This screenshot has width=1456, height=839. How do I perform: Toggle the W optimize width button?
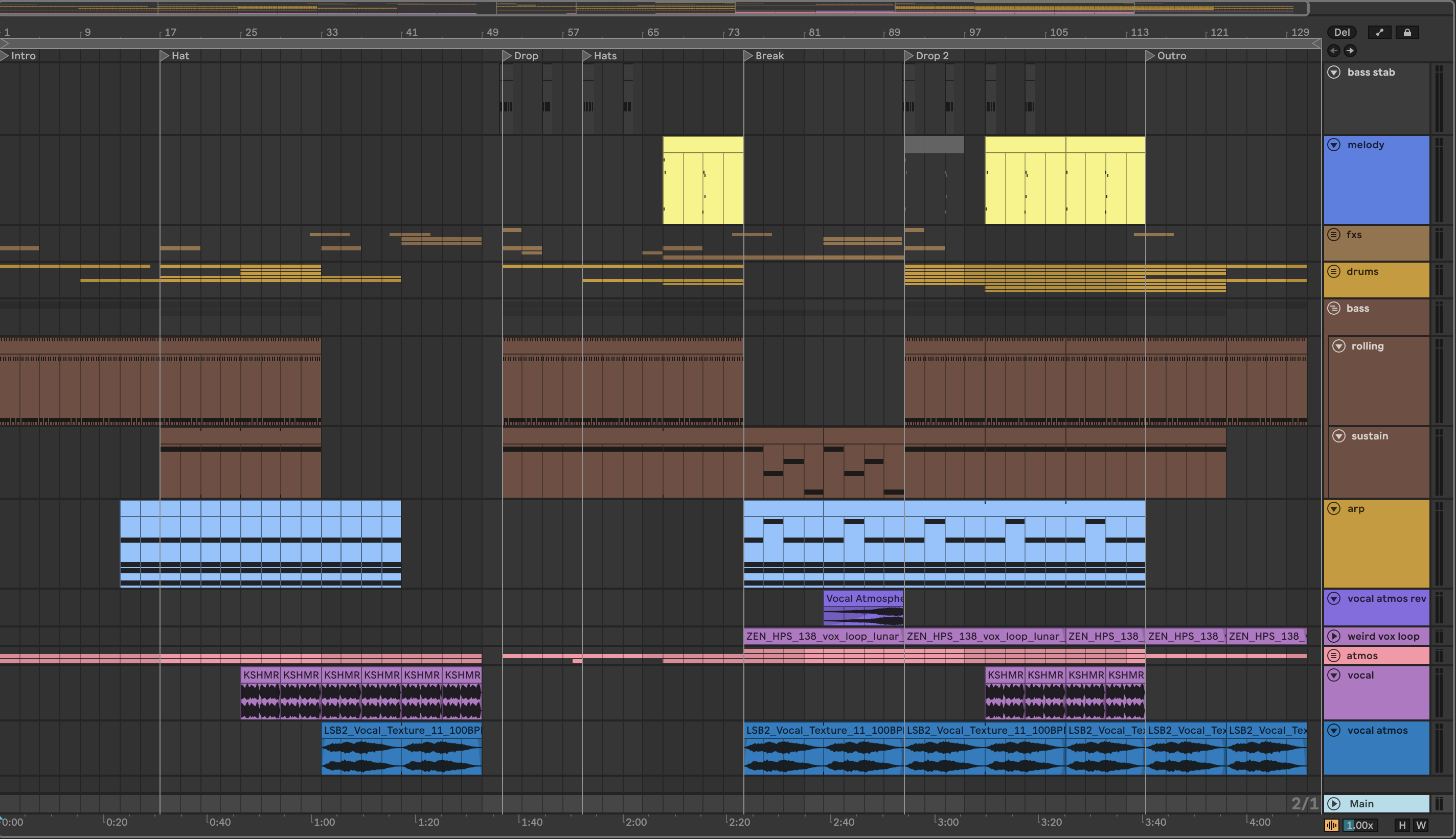click(1421, 825)
